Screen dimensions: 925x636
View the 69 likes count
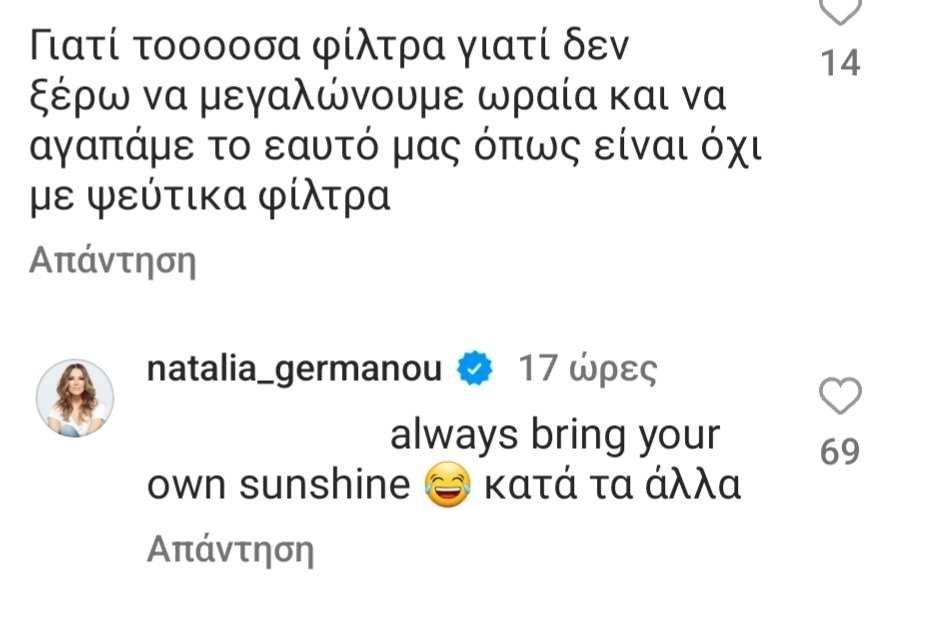click(x=840, y=452)
